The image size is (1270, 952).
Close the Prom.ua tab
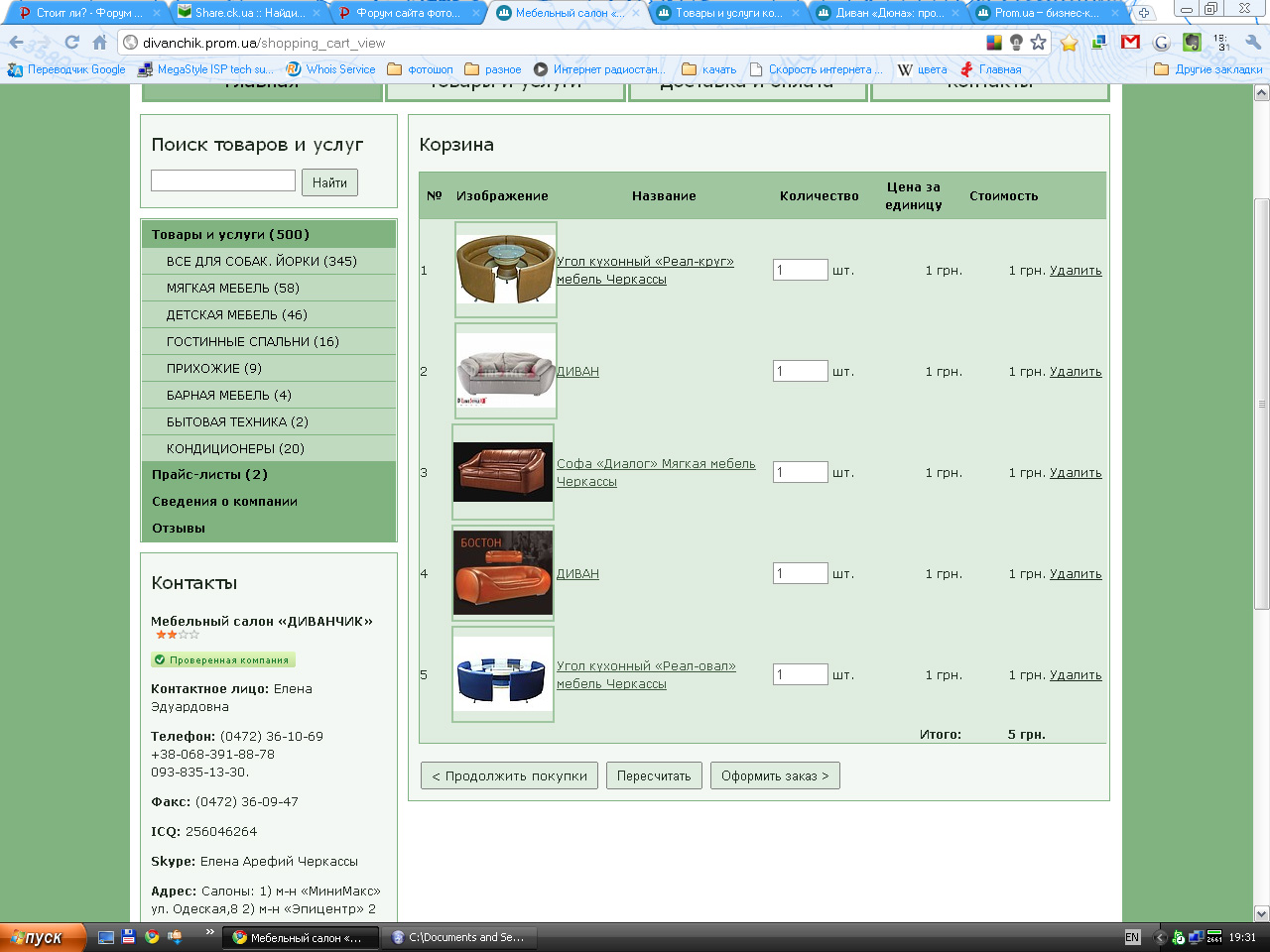(x=1117, y=13)
